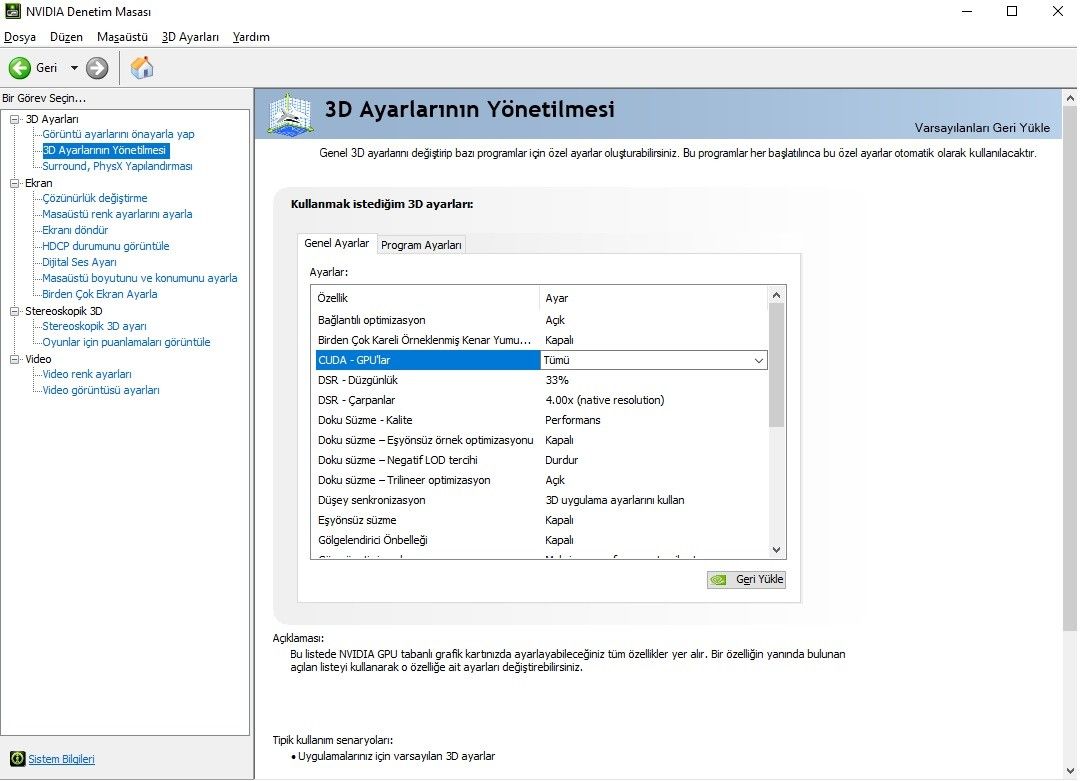Screen dimensions: 1082x781
Task: Select the Eşyönsüz süzme row
Action: (541, 520)
